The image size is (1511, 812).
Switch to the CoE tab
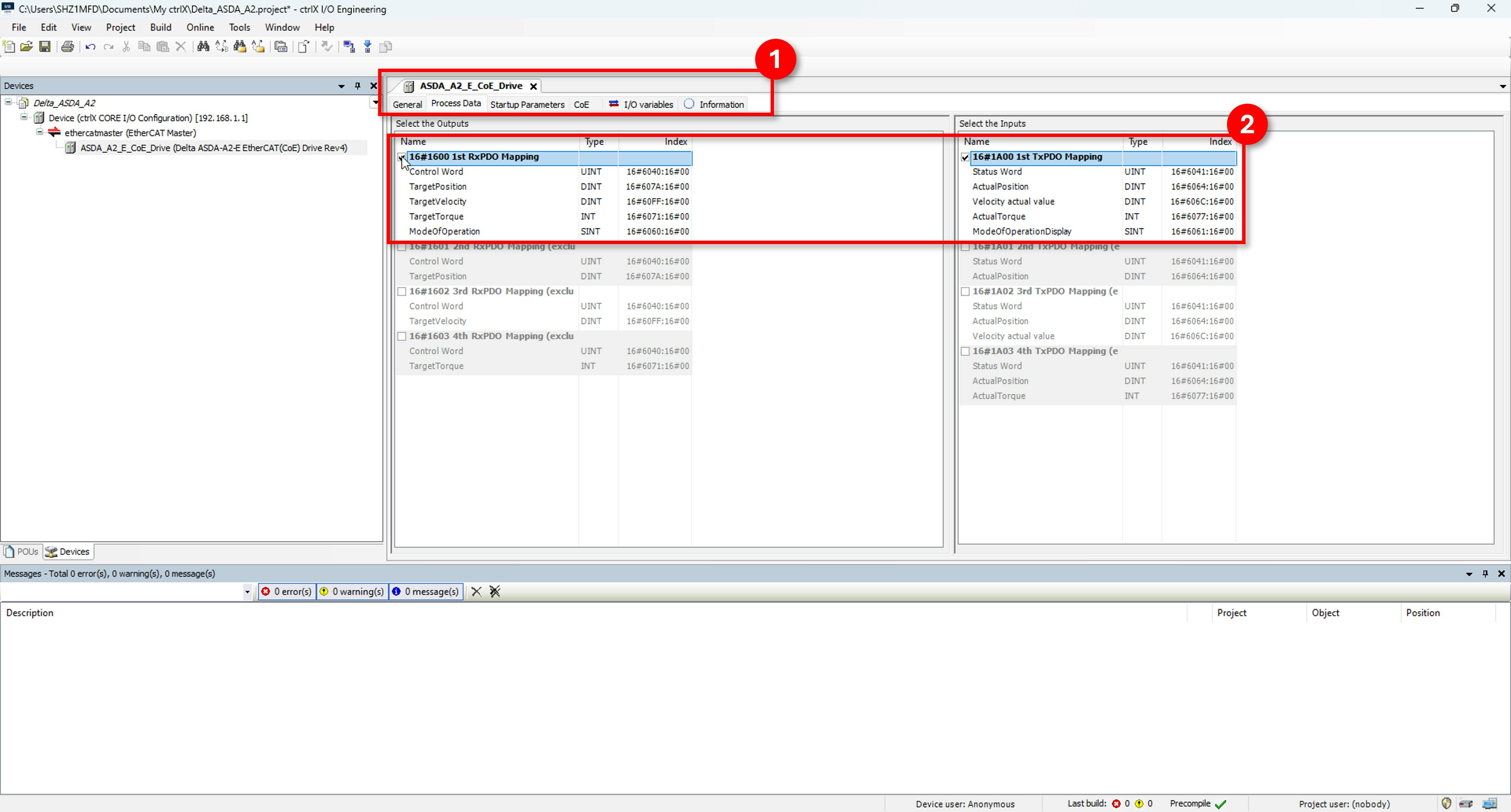(x=581, y=104)
